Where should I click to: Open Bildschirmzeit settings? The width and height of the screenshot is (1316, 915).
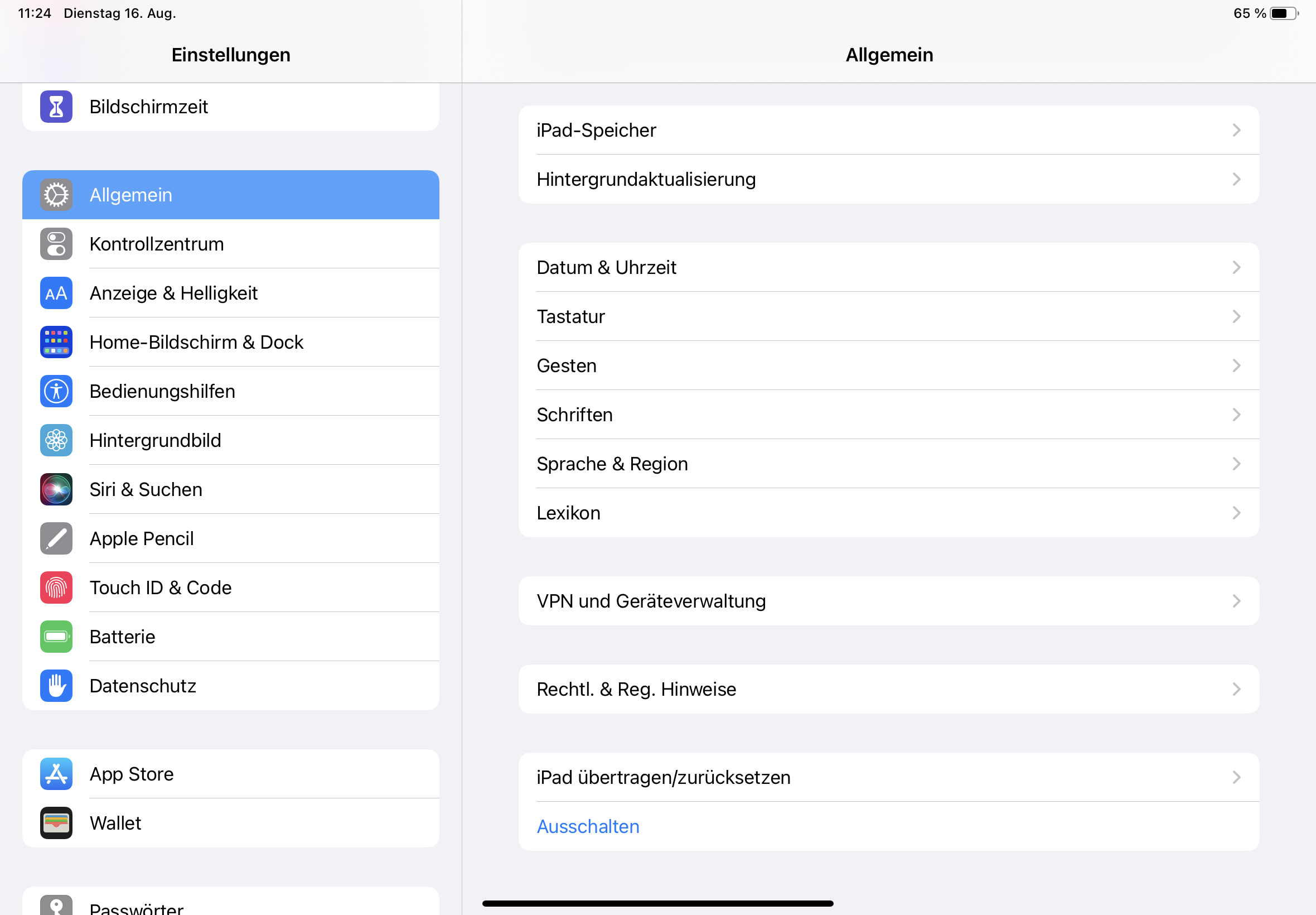pyautogui.click(x=231, y=107)
